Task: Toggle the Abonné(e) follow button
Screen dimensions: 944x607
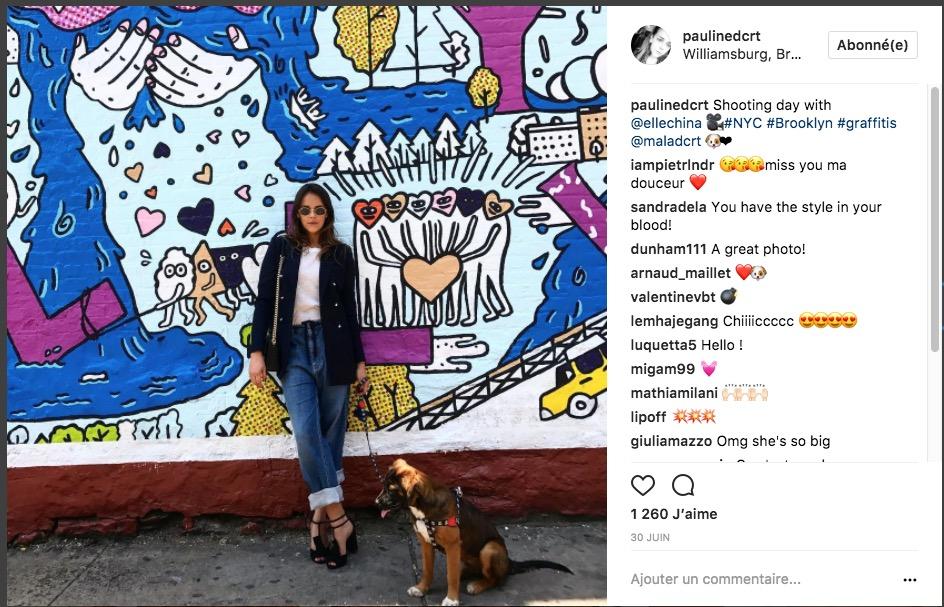Action: 872,45
